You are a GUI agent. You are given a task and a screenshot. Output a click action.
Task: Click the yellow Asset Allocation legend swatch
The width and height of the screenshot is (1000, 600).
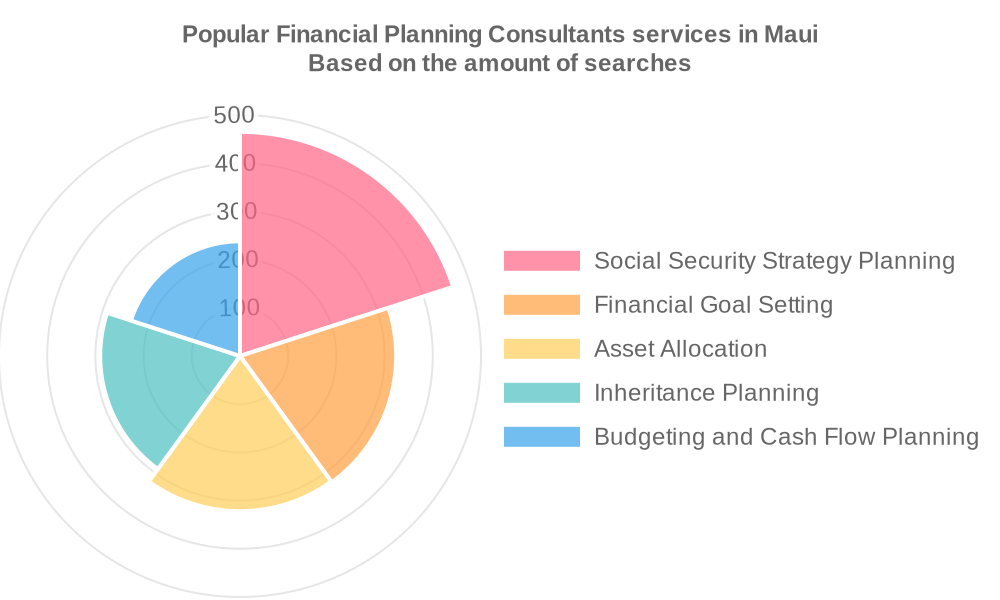coord(541,349)
